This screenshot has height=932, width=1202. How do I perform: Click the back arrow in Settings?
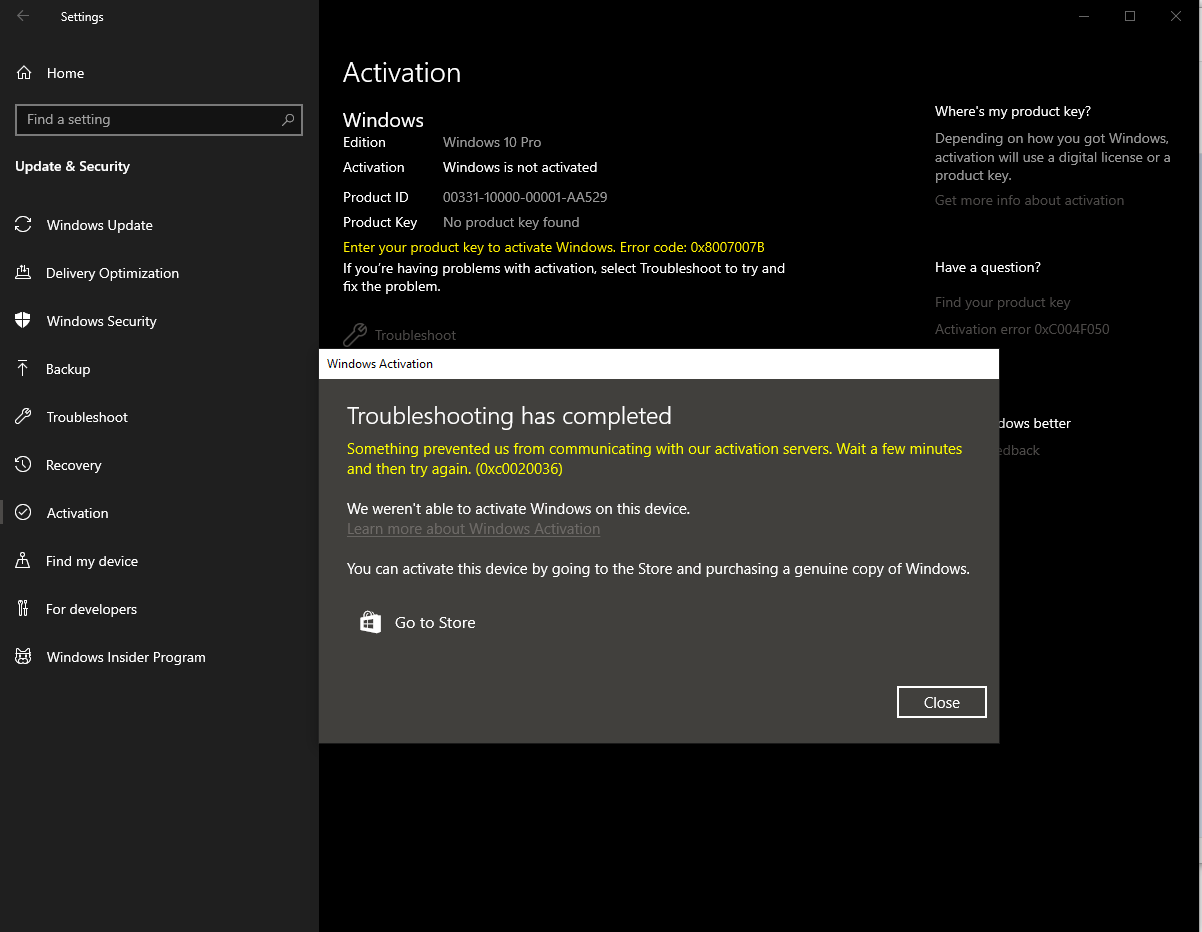click(x=23, y=16)
